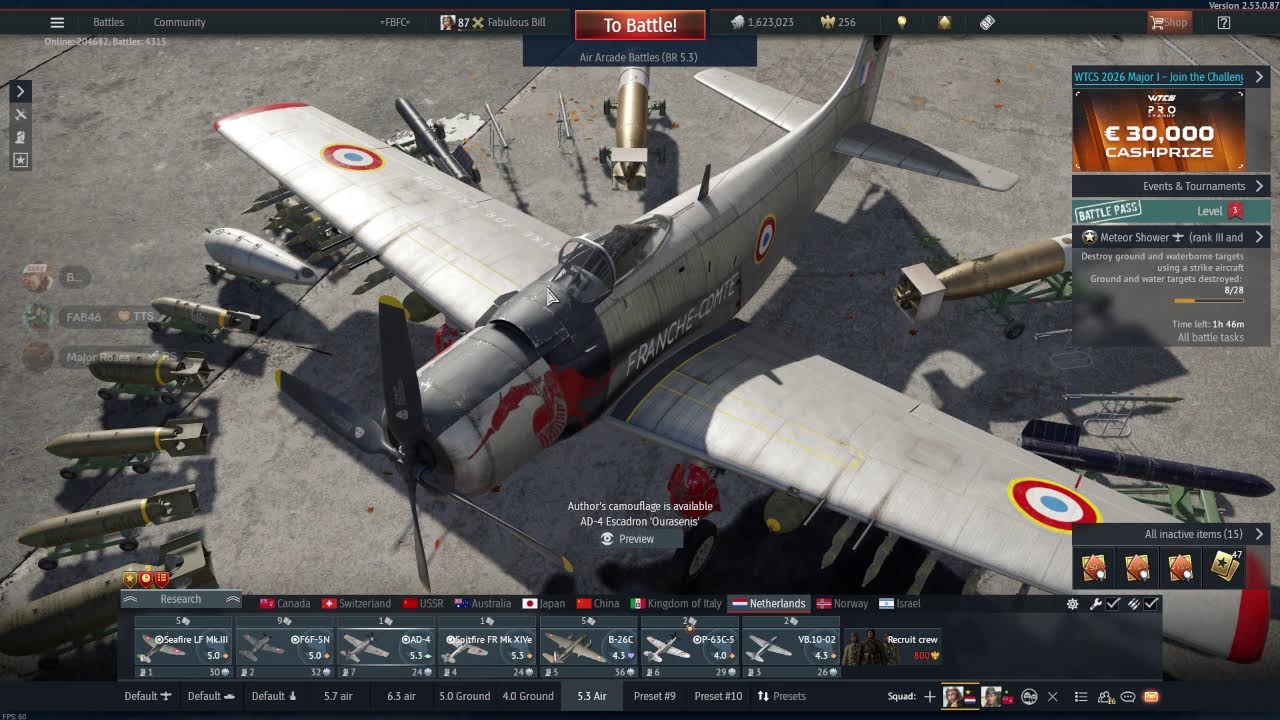The image size is (1280, 720).
Task: Expand the Meteor Shower battle task
Action: [1259, 237]
